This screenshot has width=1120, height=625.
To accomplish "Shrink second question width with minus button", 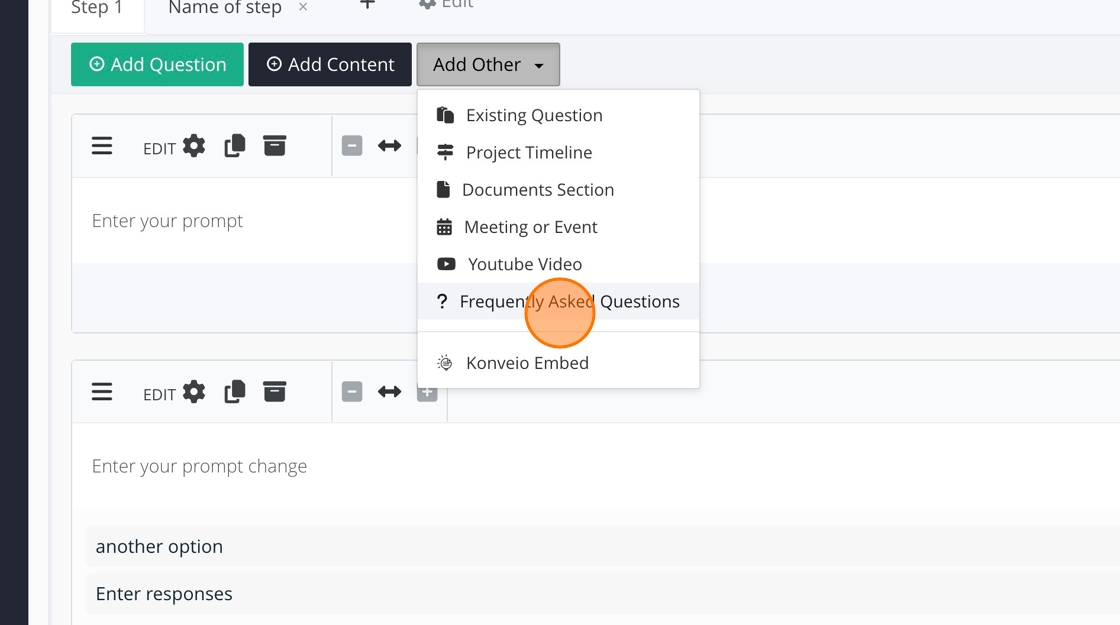I will point(352,392).
